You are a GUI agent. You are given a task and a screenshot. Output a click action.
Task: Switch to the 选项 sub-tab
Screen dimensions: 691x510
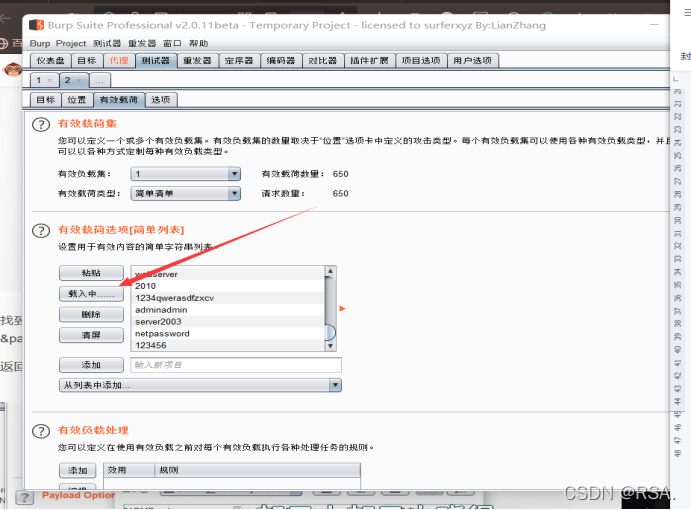point(161,100)
